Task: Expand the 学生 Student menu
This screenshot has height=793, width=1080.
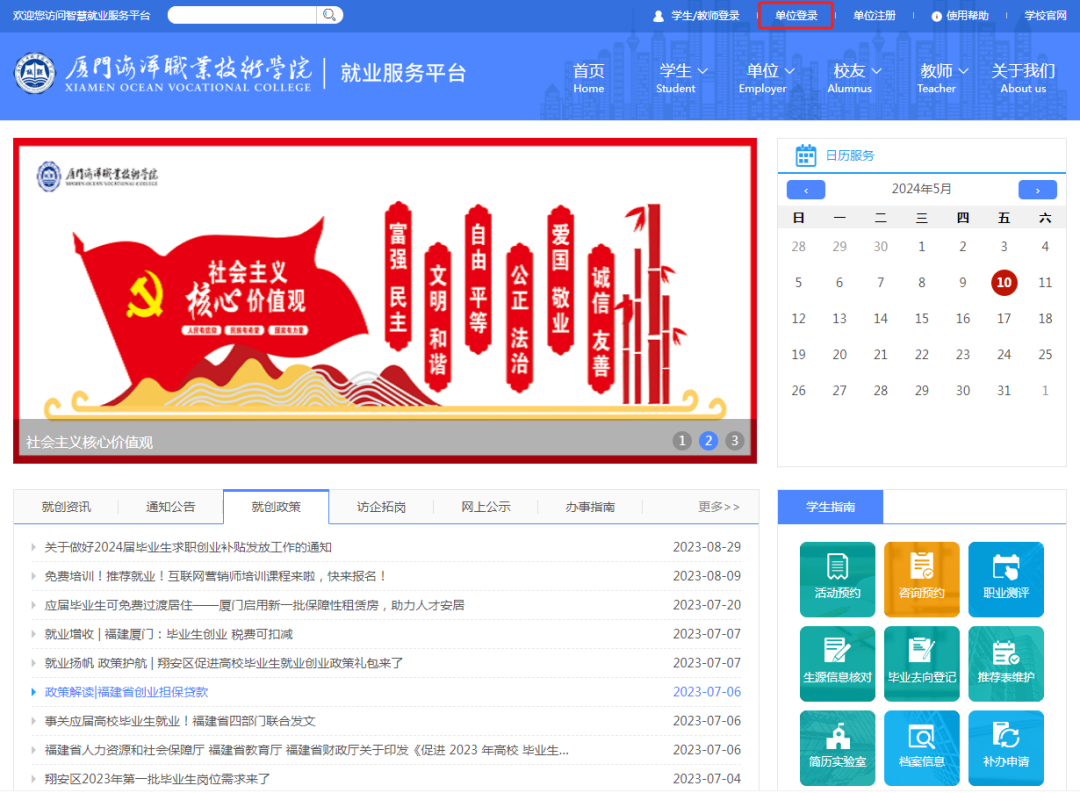Action: point(683,78)
